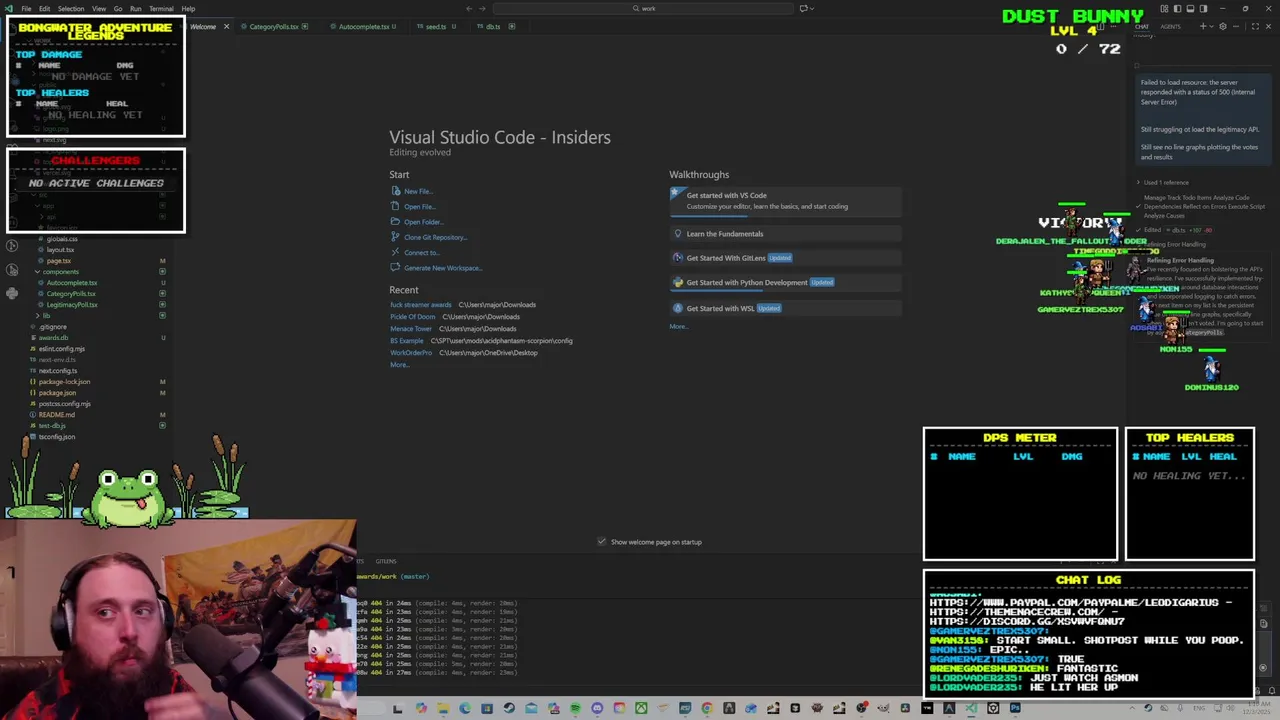Switch to the db.ts tab
The height and width of the screenshot is (720, 1280).
493,27
